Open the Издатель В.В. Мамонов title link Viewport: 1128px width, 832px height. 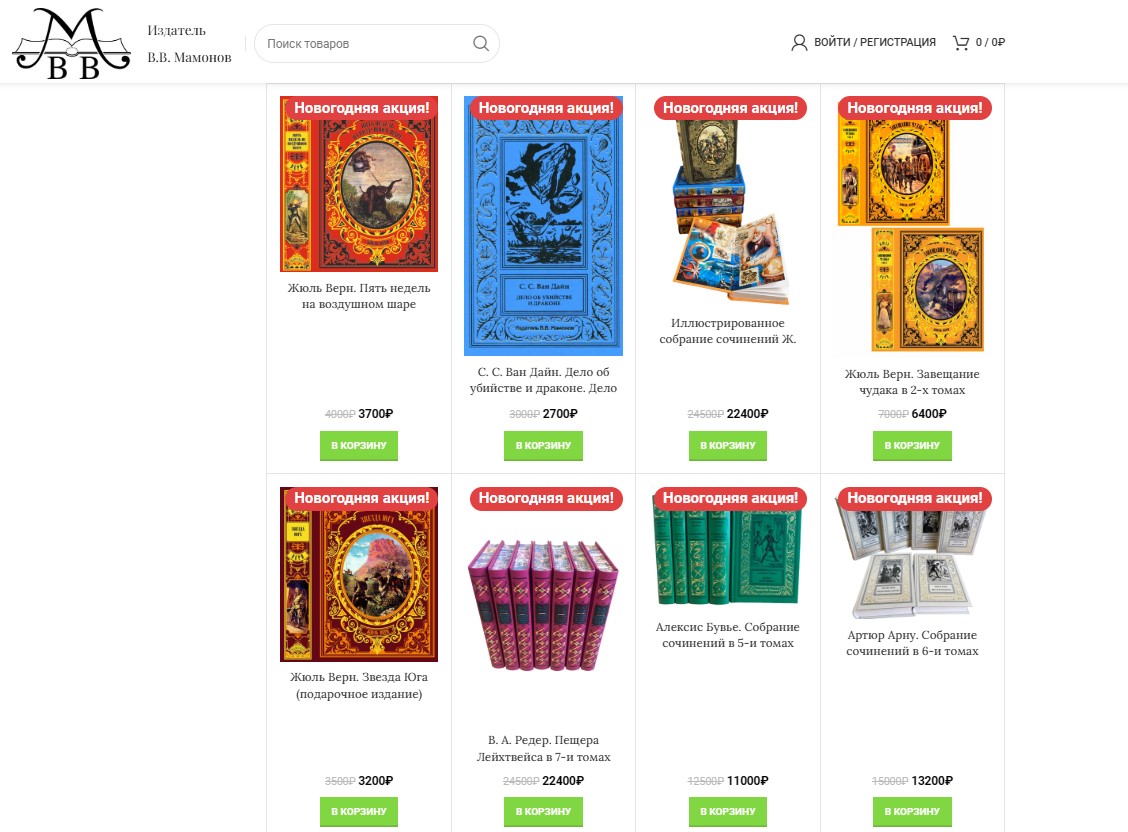tap(189, 43)
